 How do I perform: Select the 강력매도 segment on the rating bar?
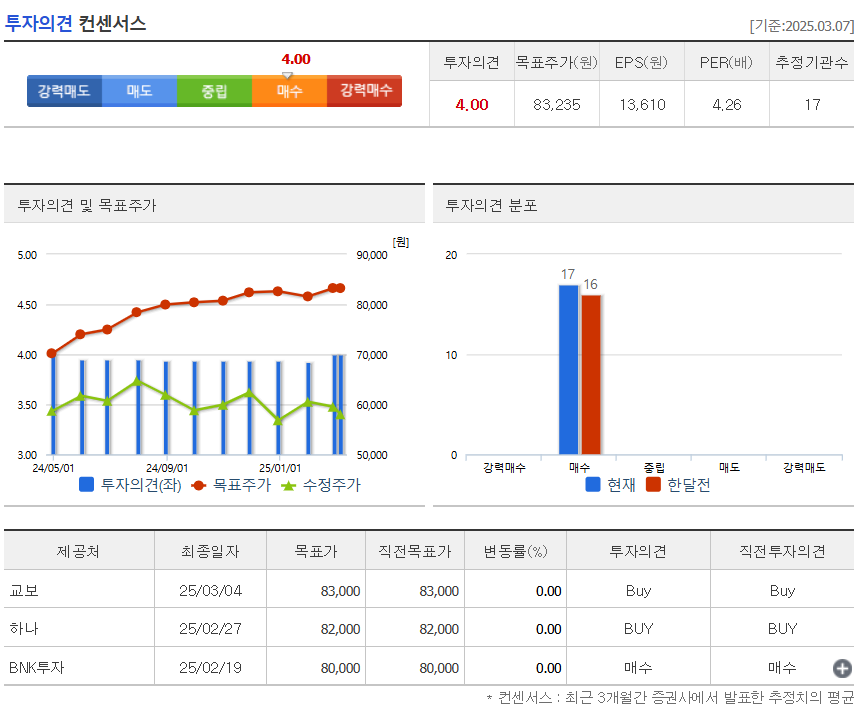64,90
